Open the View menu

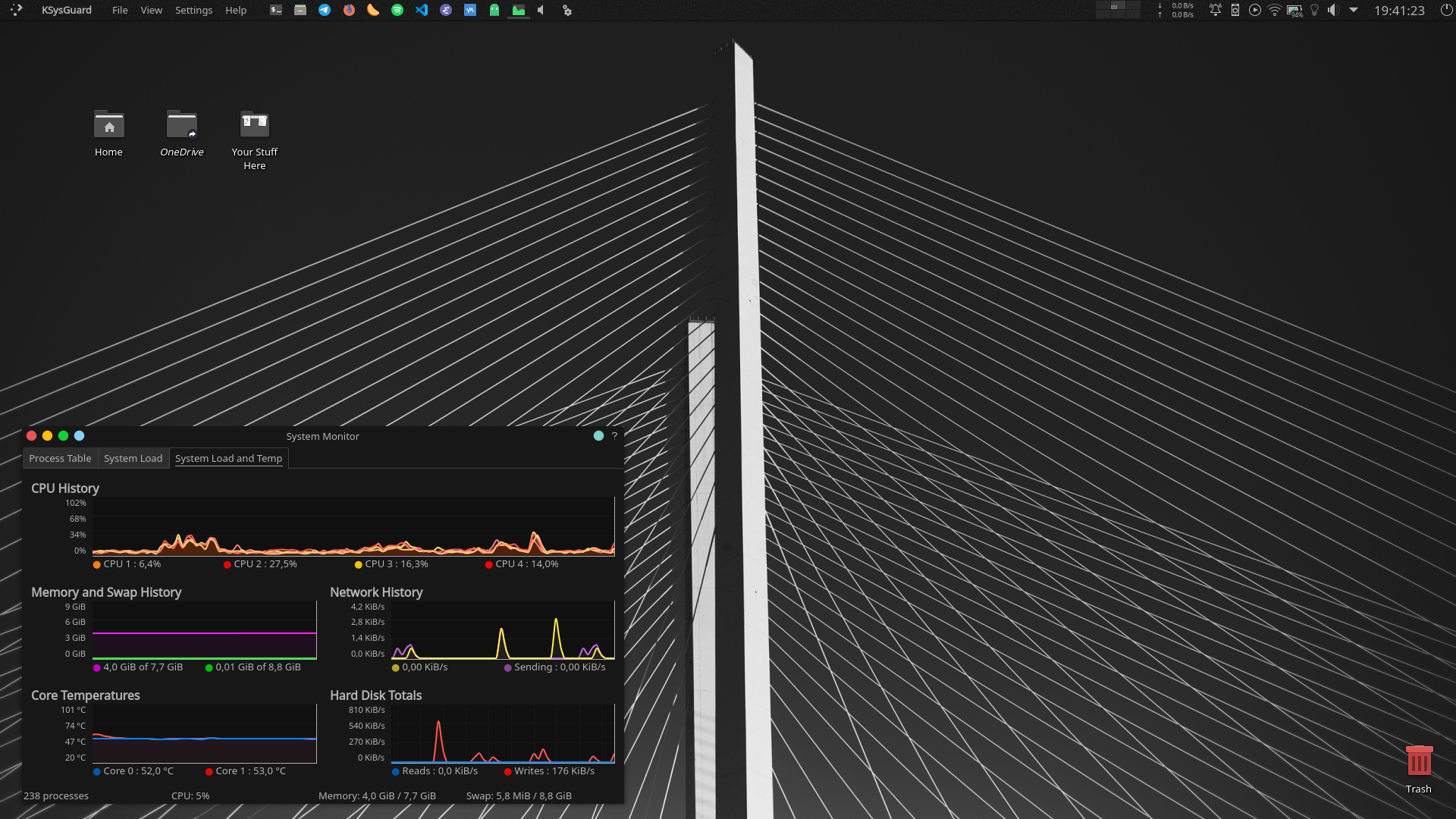click(x=151, y=10)
